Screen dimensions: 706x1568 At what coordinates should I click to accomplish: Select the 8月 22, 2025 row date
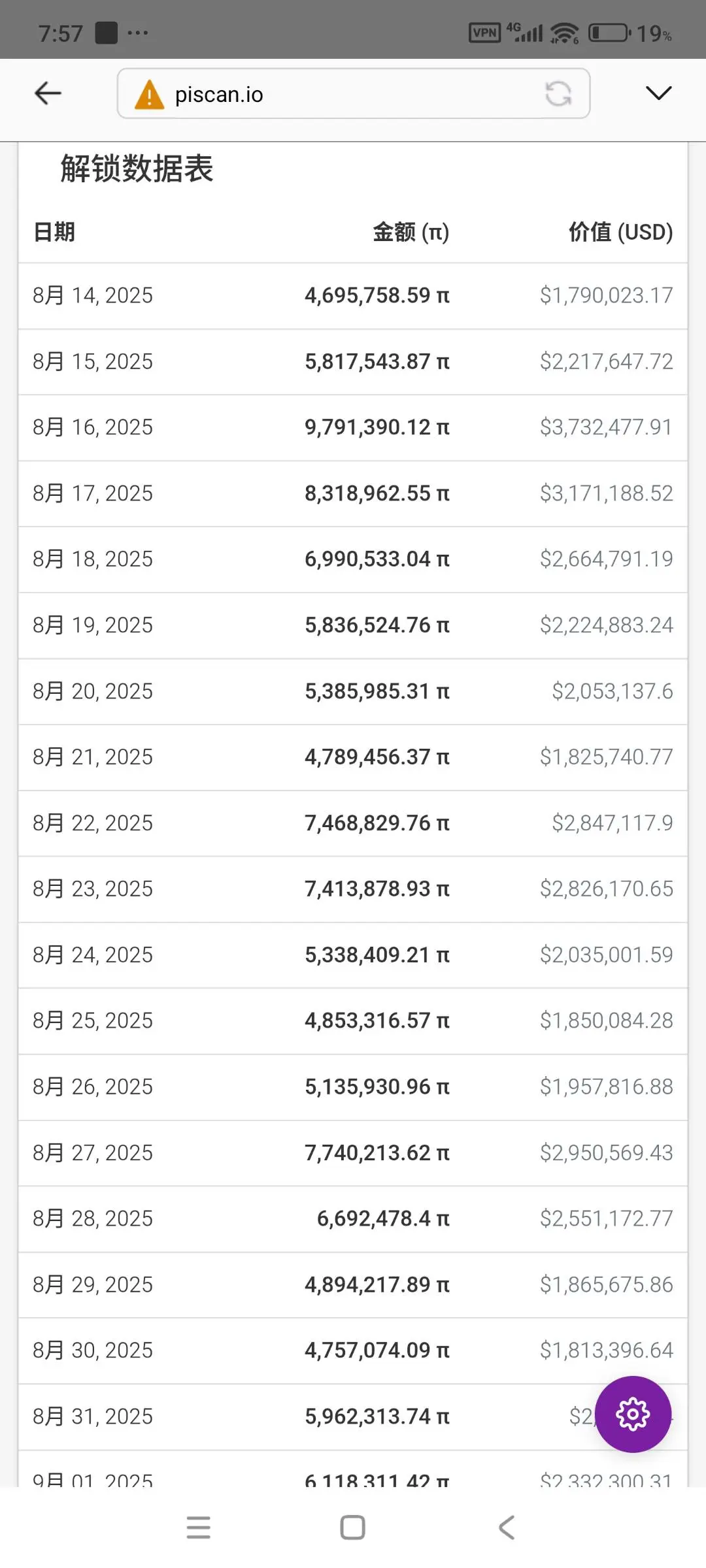(93, 823)
